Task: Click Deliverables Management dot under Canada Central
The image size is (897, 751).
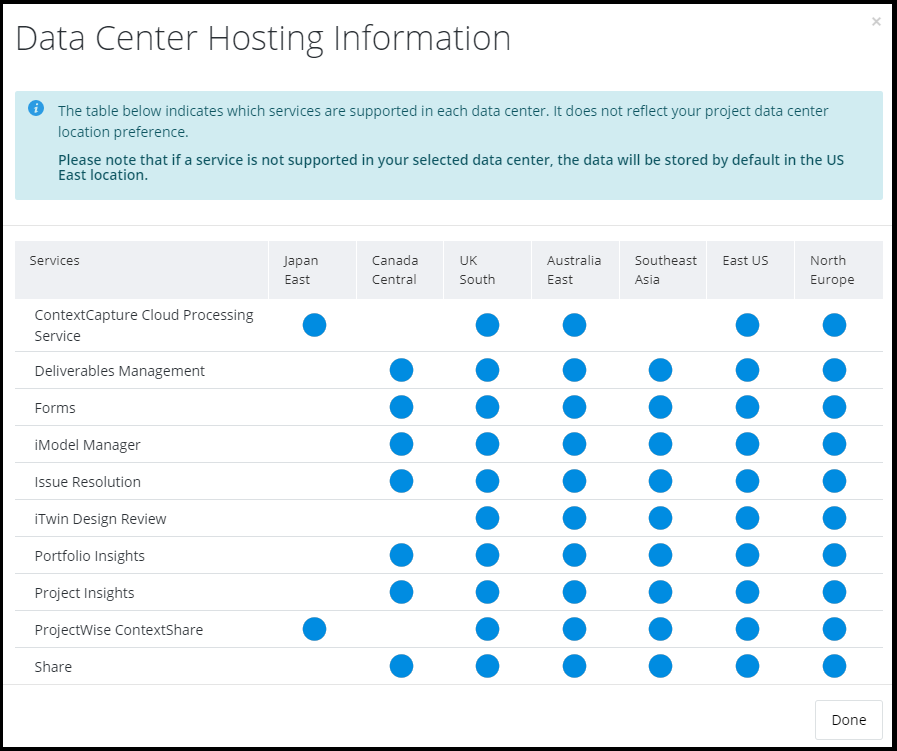Action: coord(401,370)
